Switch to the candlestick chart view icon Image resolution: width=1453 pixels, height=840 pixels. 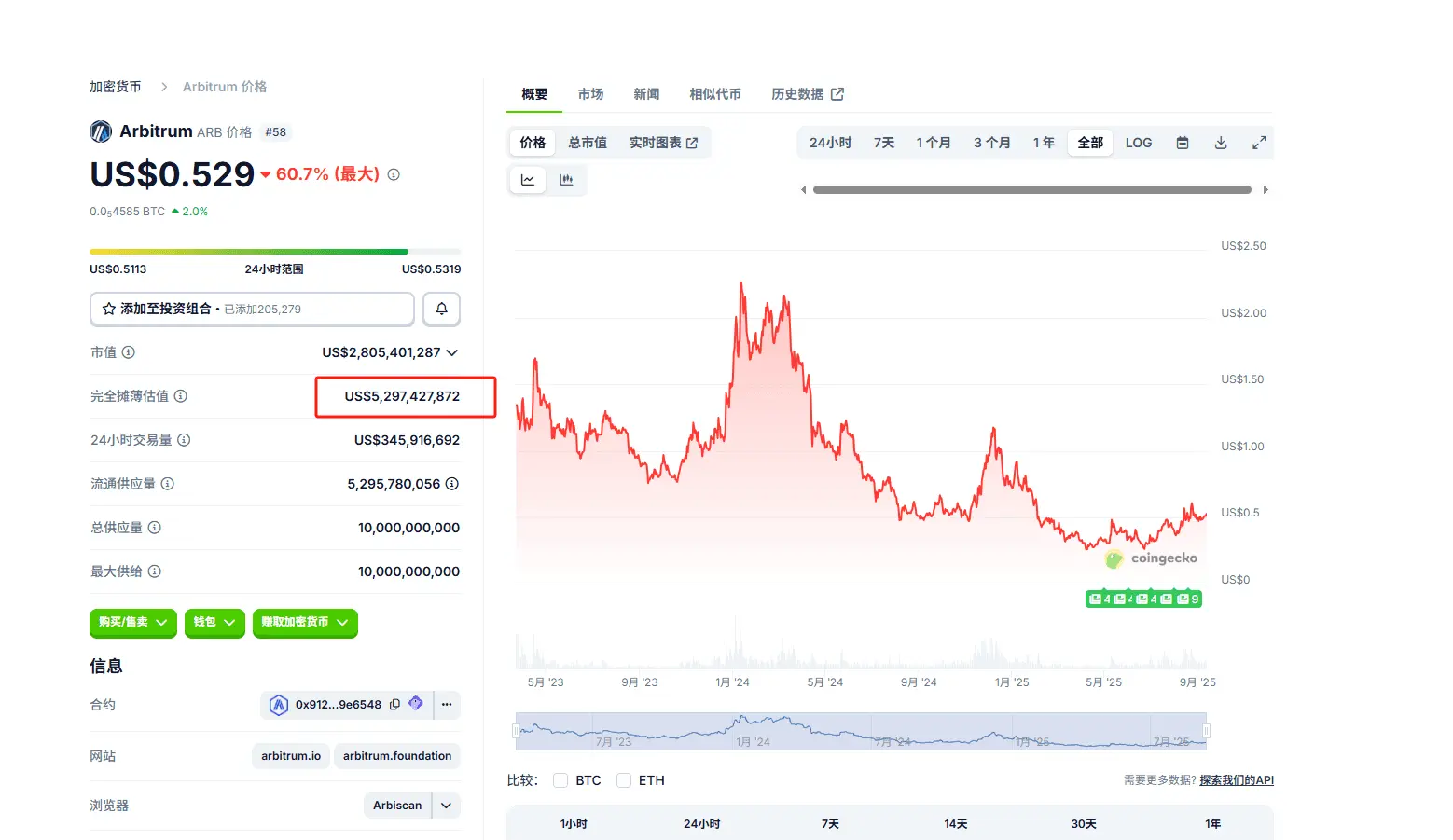566,180
